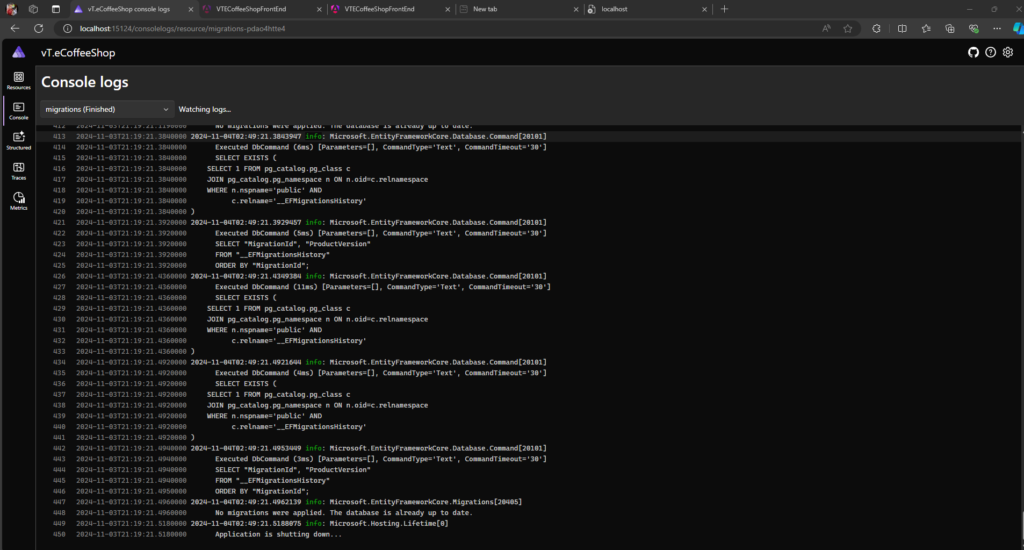Open the dashboard settings gear
Viewport: 1024px width, 550px height.
(1008, 52)
